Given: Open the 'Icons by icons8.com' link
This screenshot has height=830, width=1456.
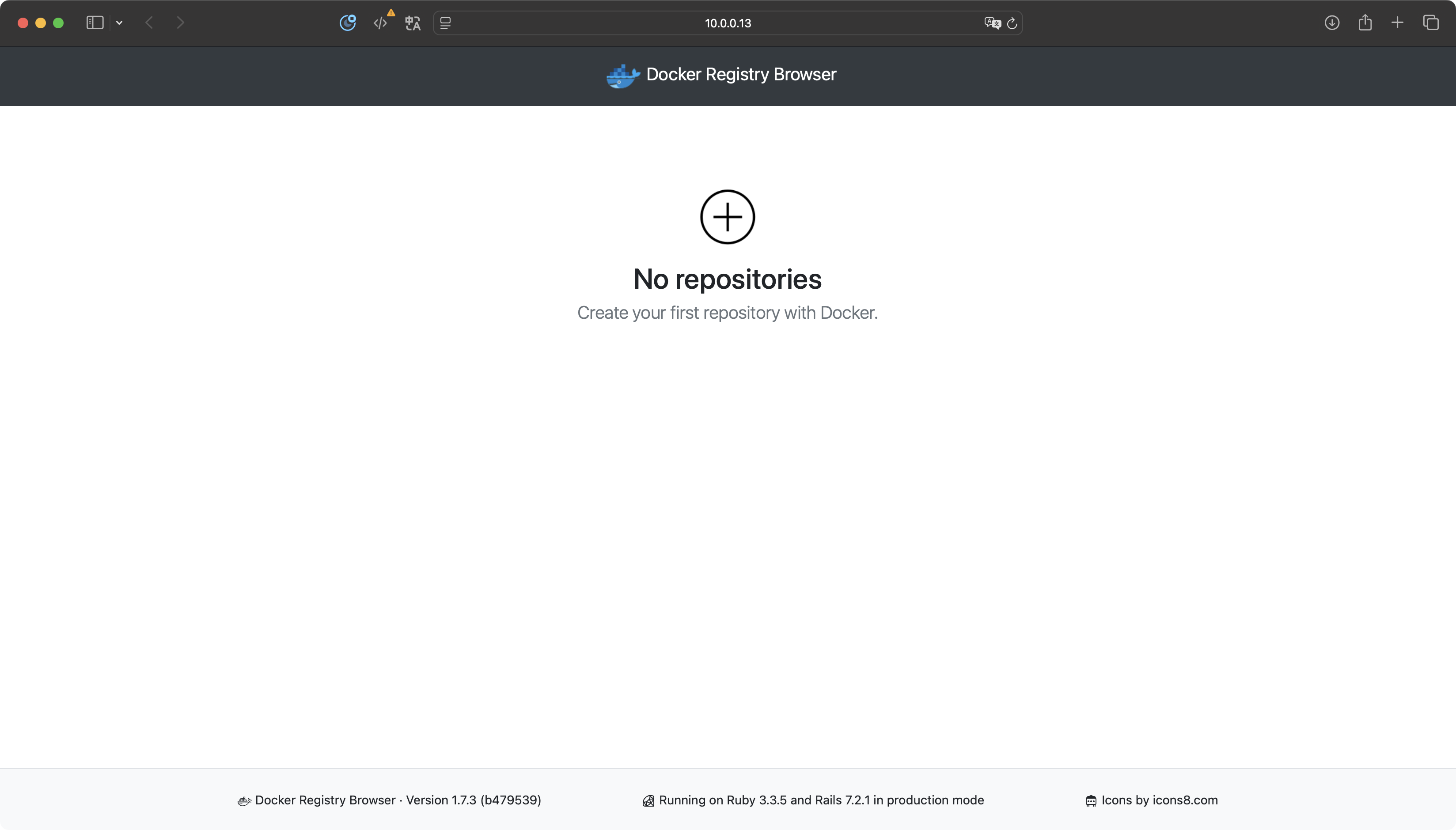Looking at the screenshot, I should 1160,800.
